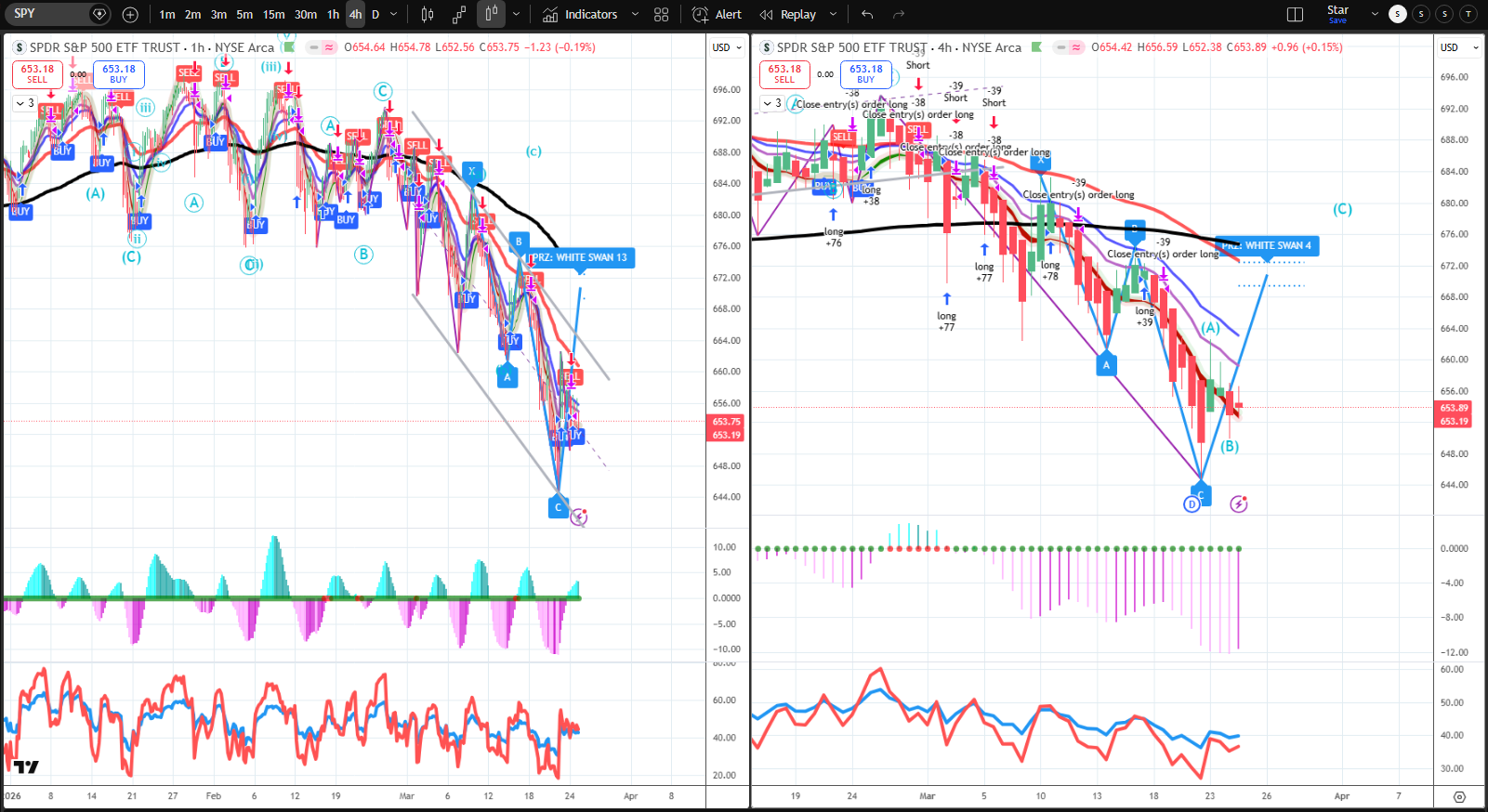Create a new Alert
Viewport: 1488px width, 812px height.
click(717, 14)
